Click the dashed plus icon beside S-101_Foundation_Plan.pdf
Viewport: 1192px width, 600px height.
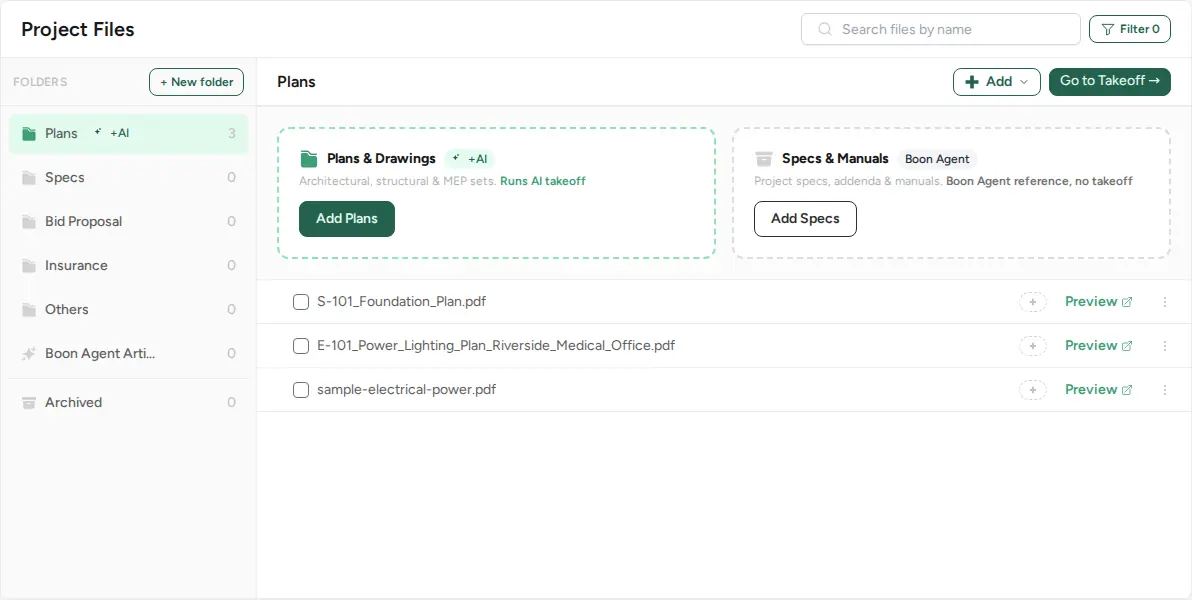pos(1032,302)
